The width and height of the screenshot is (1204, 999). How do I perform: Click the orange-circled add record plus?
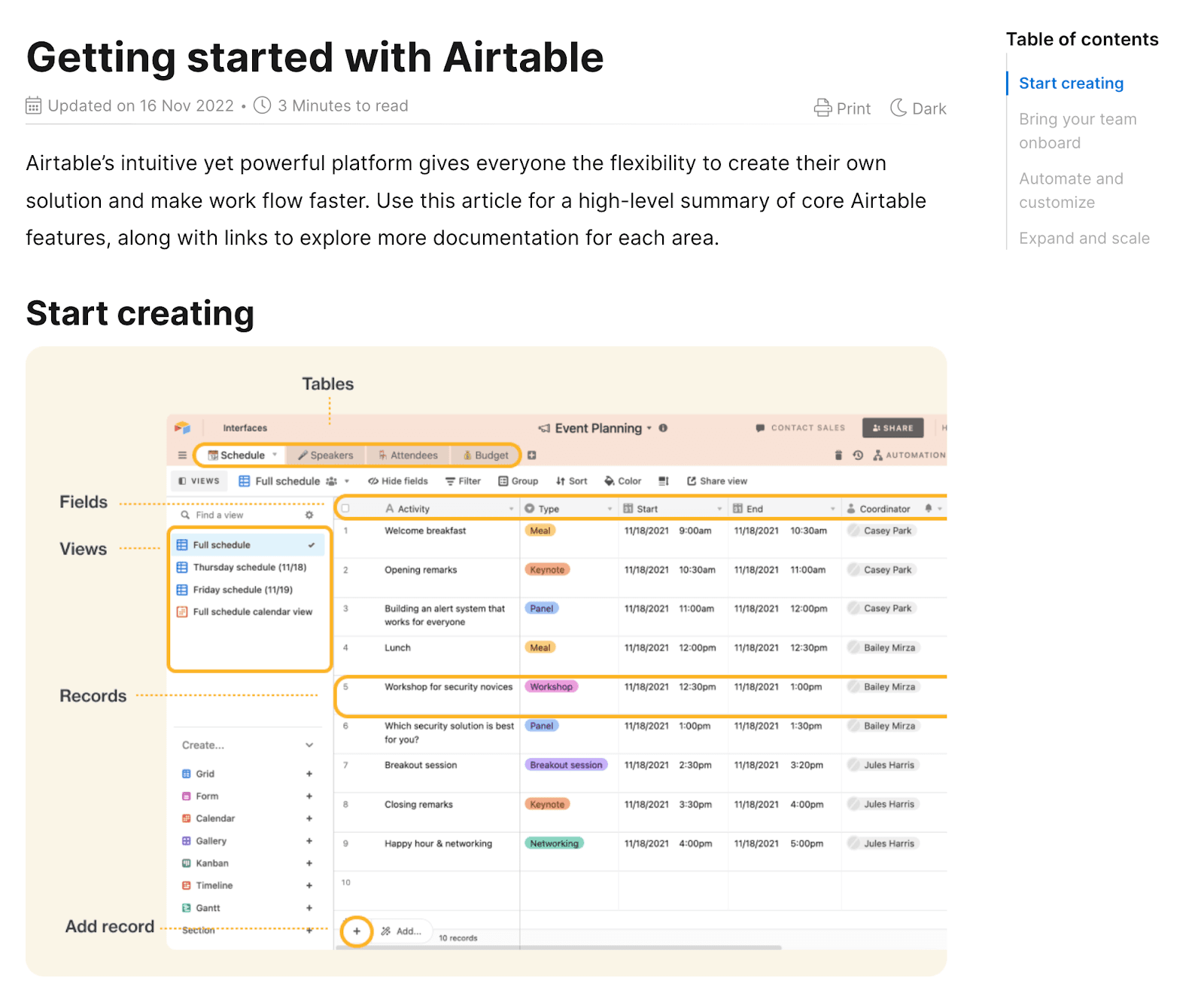[x=357, y=931]
